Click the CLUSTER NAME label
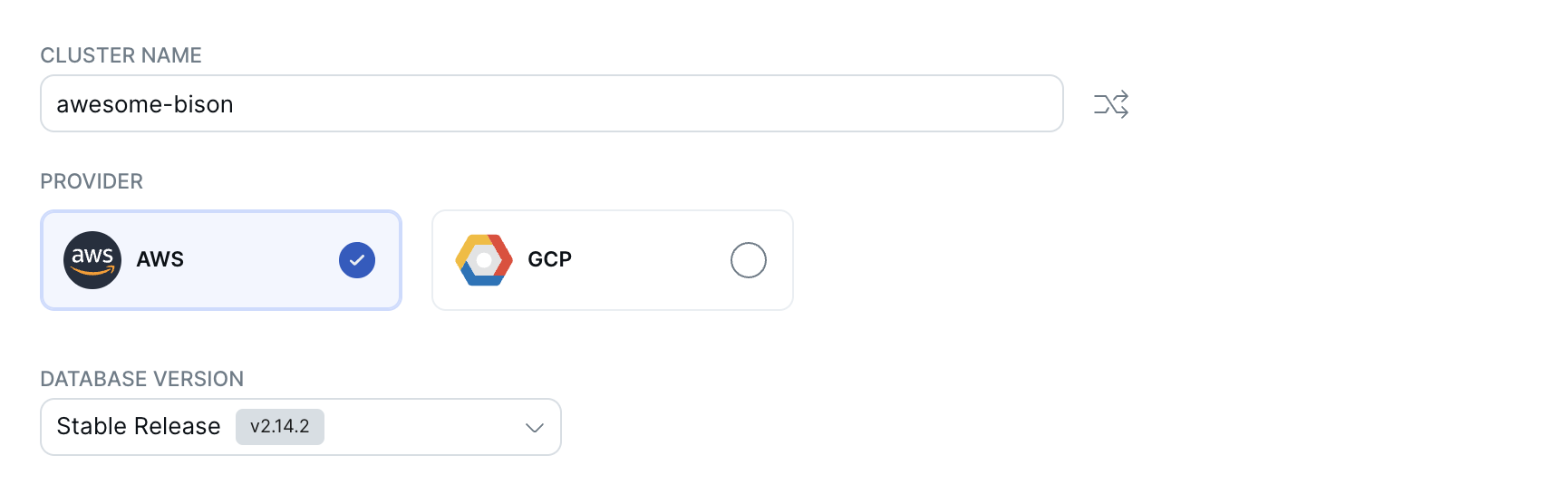The height and width of the screenshot is (504, 1568). pyautogui.click(x=121, y=55)
